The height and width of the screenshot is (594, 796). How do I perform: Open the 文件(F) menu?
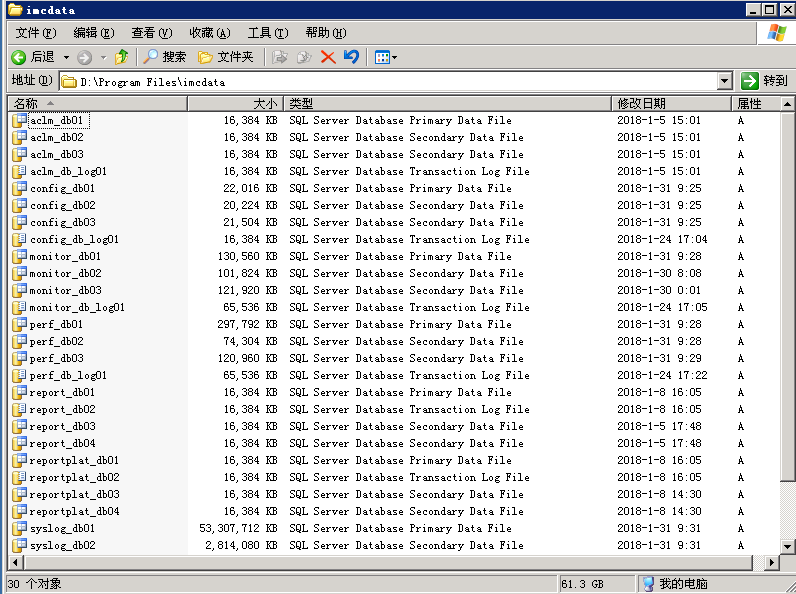pos(36,33)
